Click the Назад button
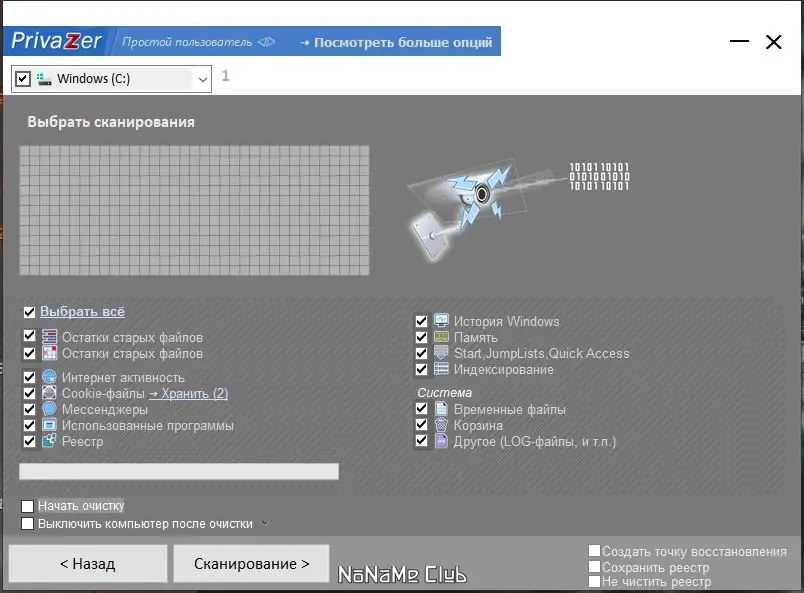Viewport: 804px width, 593px height. point(88,563)
